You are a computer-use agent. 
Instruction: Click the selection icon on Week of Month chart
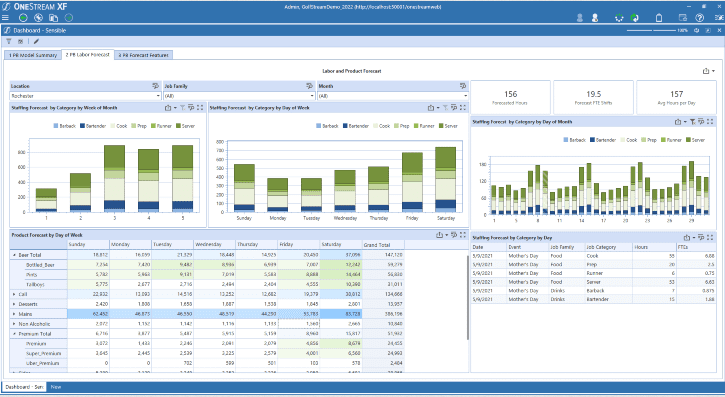(x=191, y=107)
